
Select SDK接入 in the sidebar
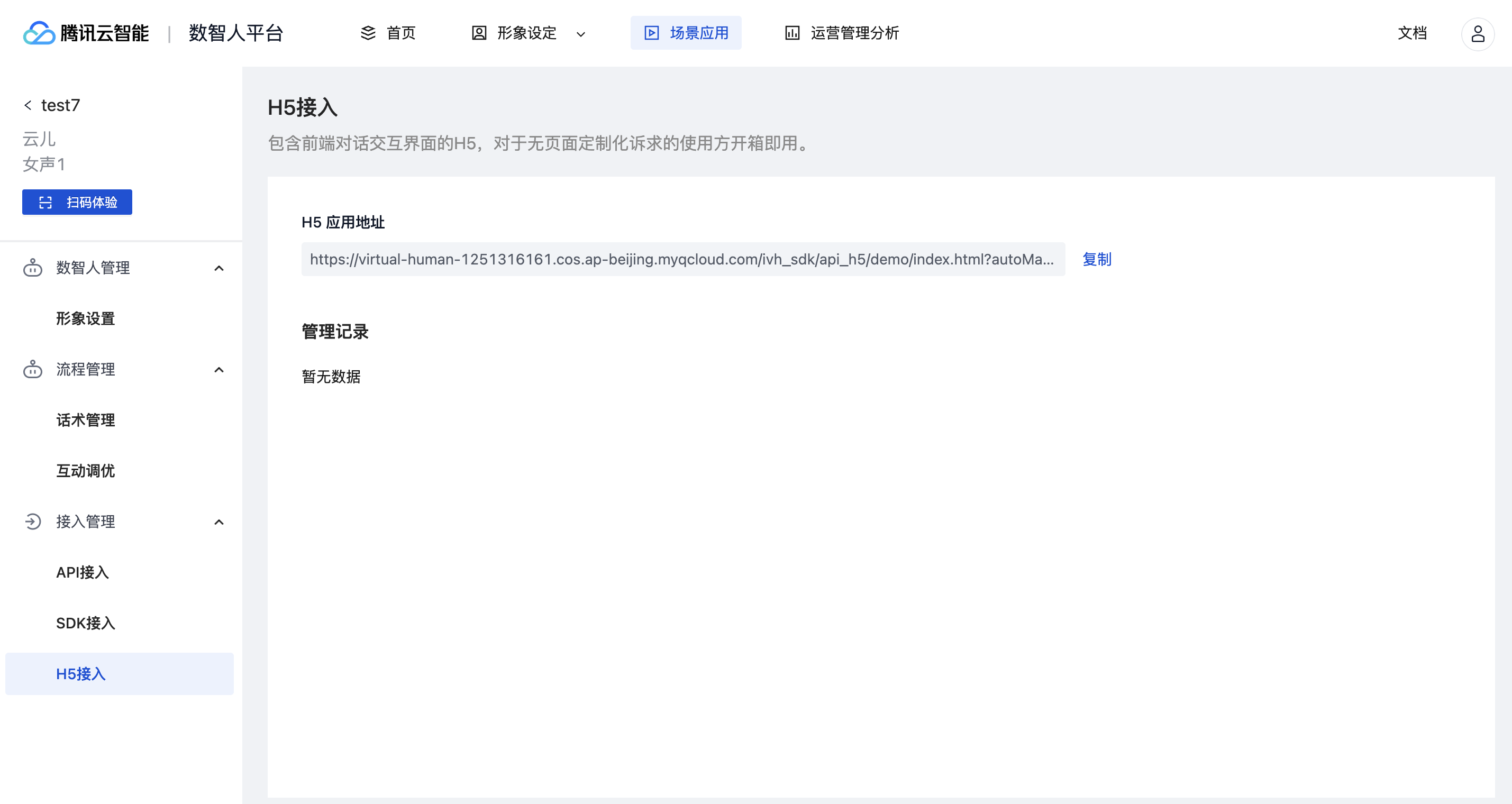coord(86,623)
